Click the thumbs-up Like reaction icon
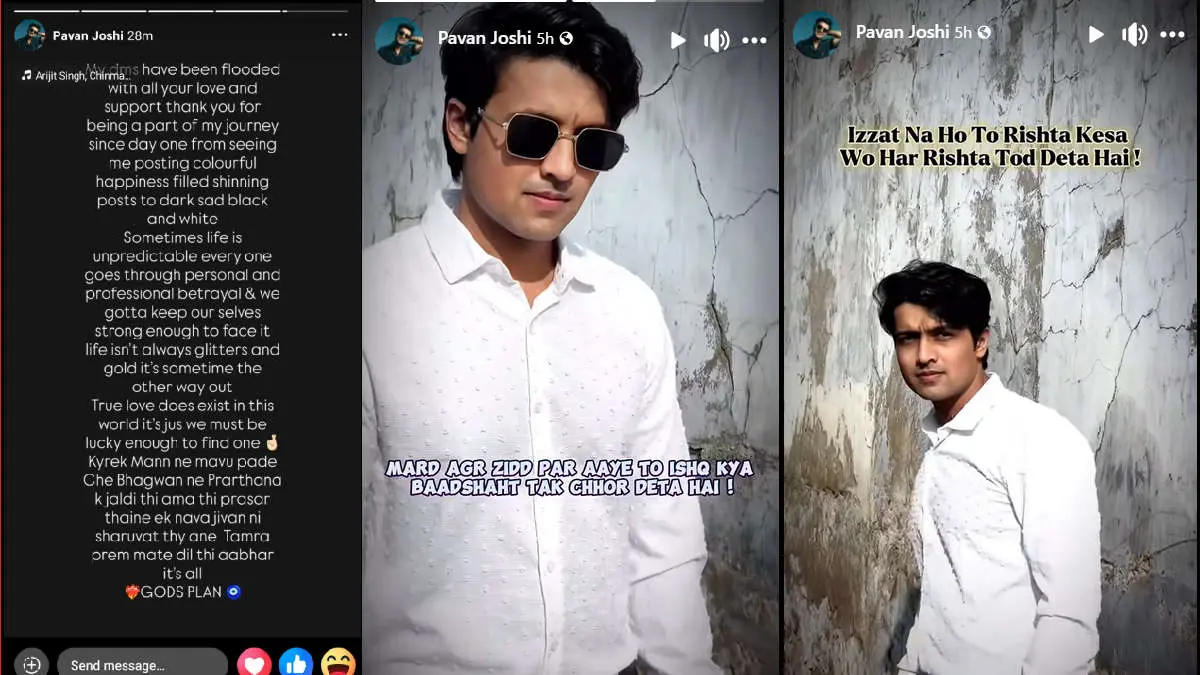1200x675 pixels. point(296,662)
